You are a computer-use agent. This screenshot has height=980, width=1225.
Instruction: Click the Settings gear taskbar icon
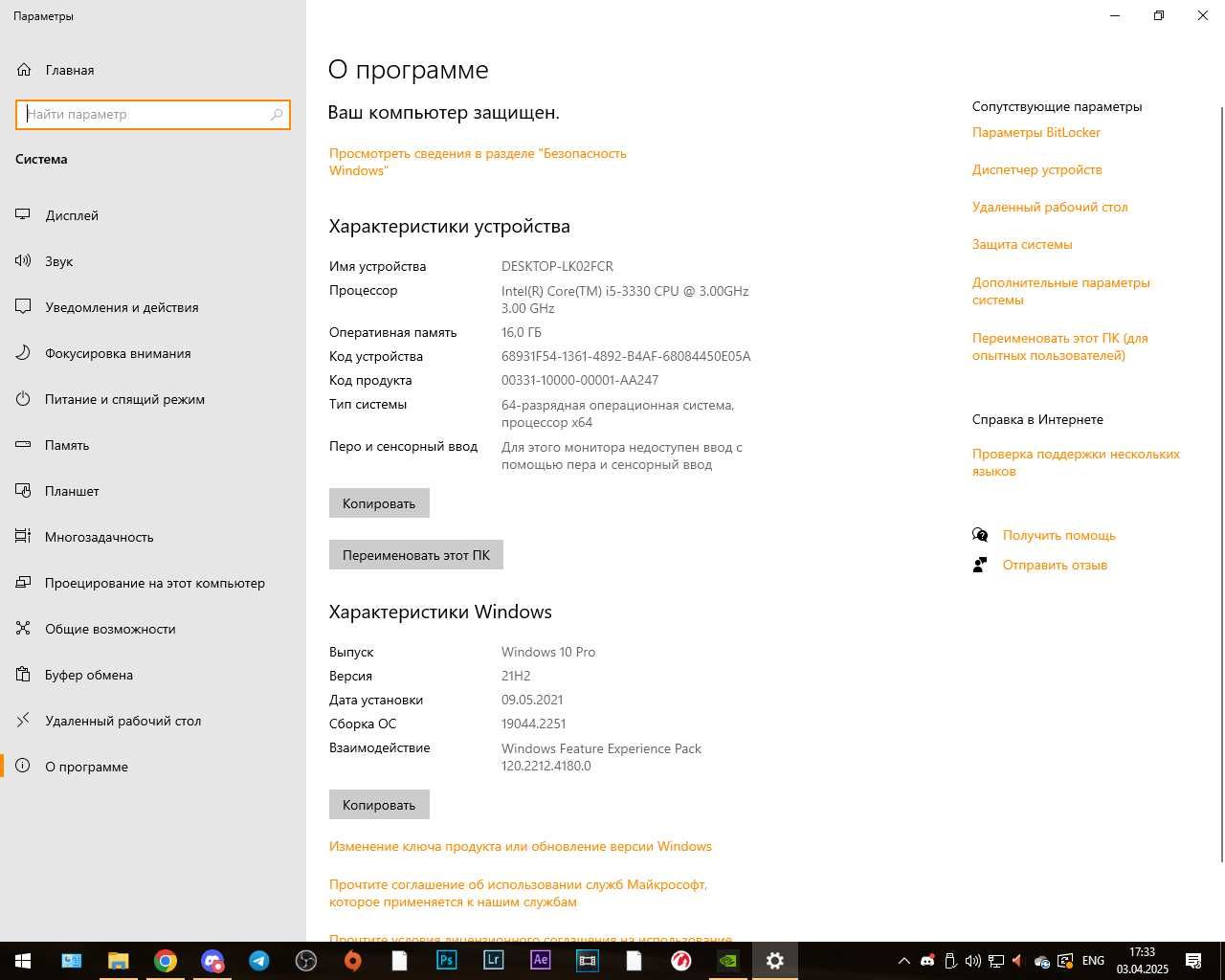click(775, 961)
